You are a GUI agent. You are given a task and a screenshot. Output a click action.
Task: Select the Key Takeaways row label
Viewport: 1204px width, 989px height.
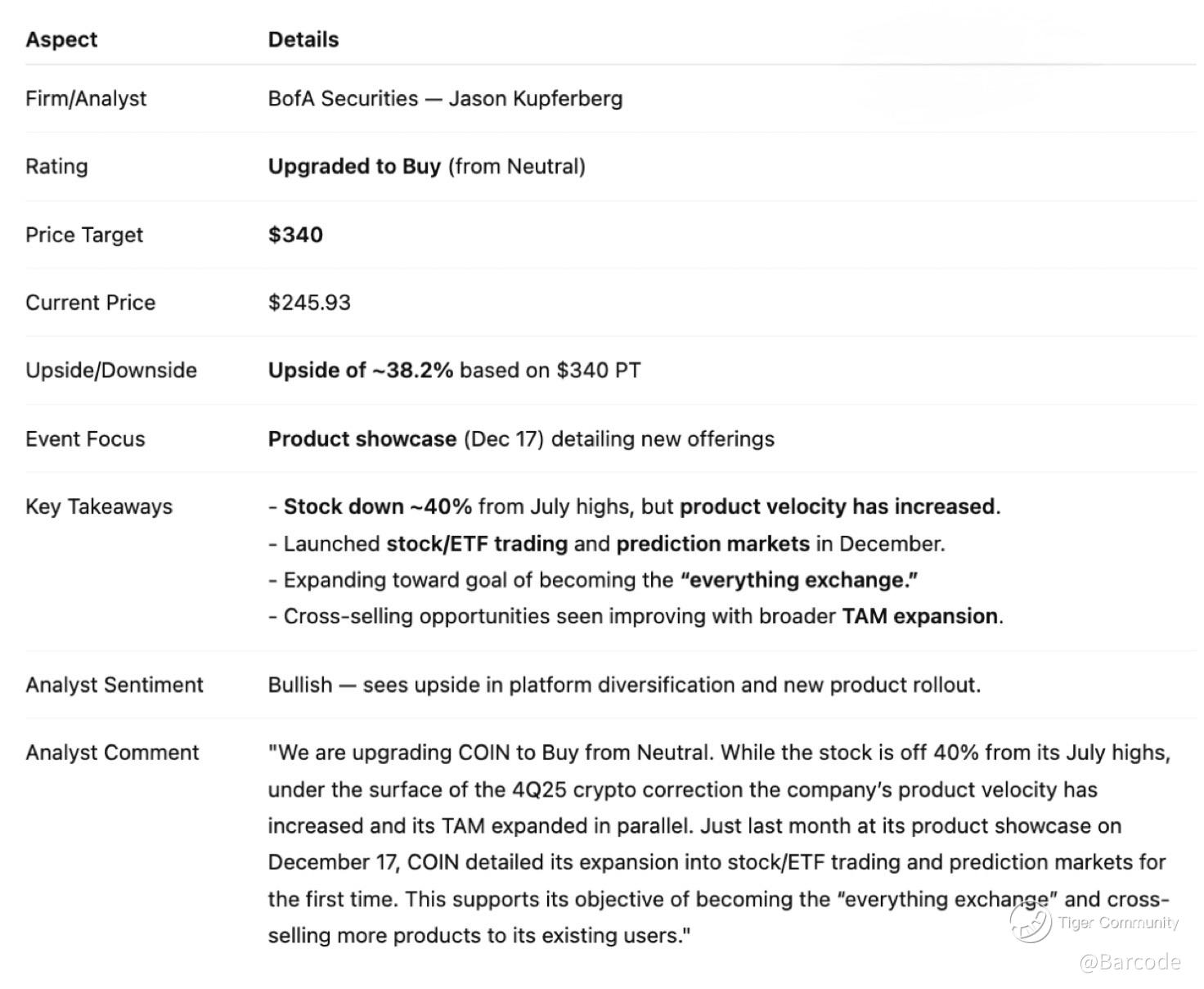tap(99, 506)
